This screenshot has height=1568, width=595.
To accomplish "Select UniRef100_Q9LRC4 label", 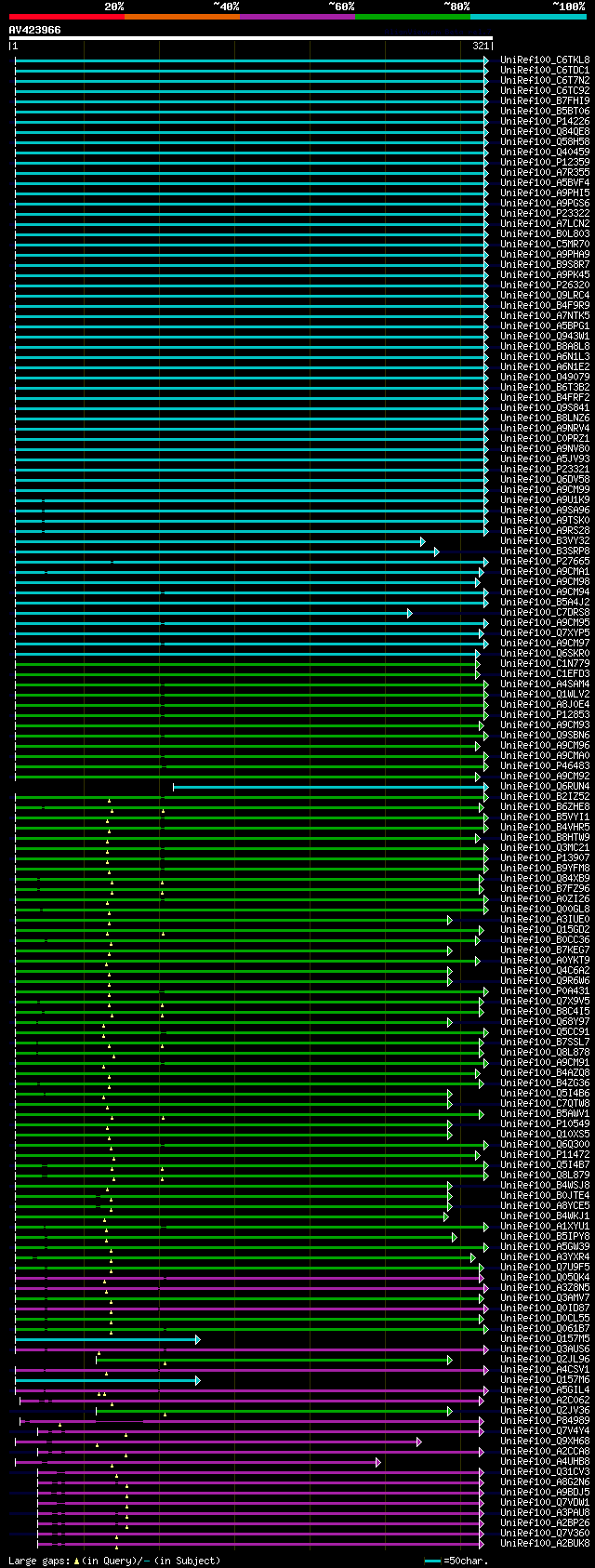I will point(545,295).
